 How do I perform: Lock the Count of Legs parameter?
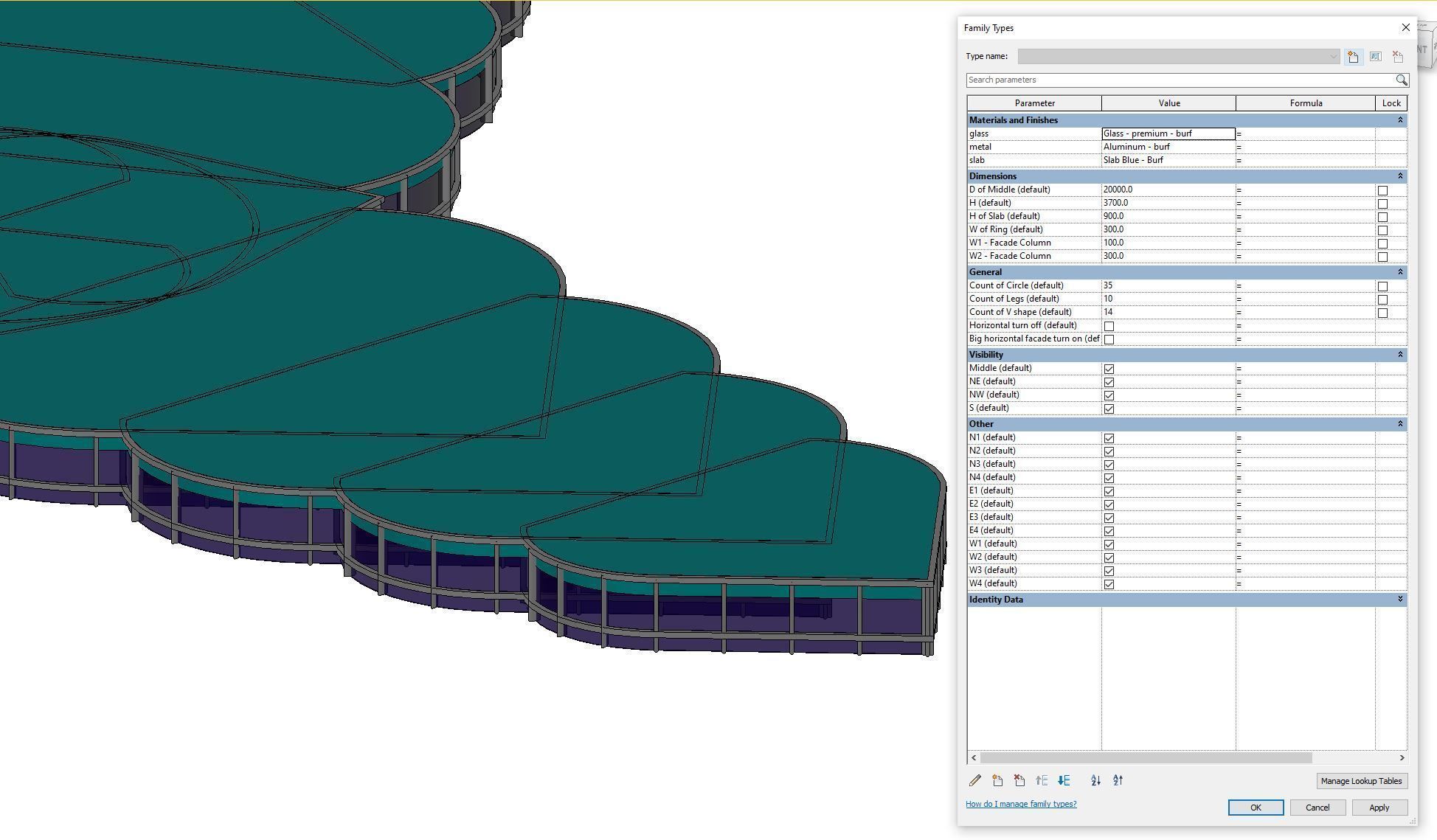tap(1382, 299)
